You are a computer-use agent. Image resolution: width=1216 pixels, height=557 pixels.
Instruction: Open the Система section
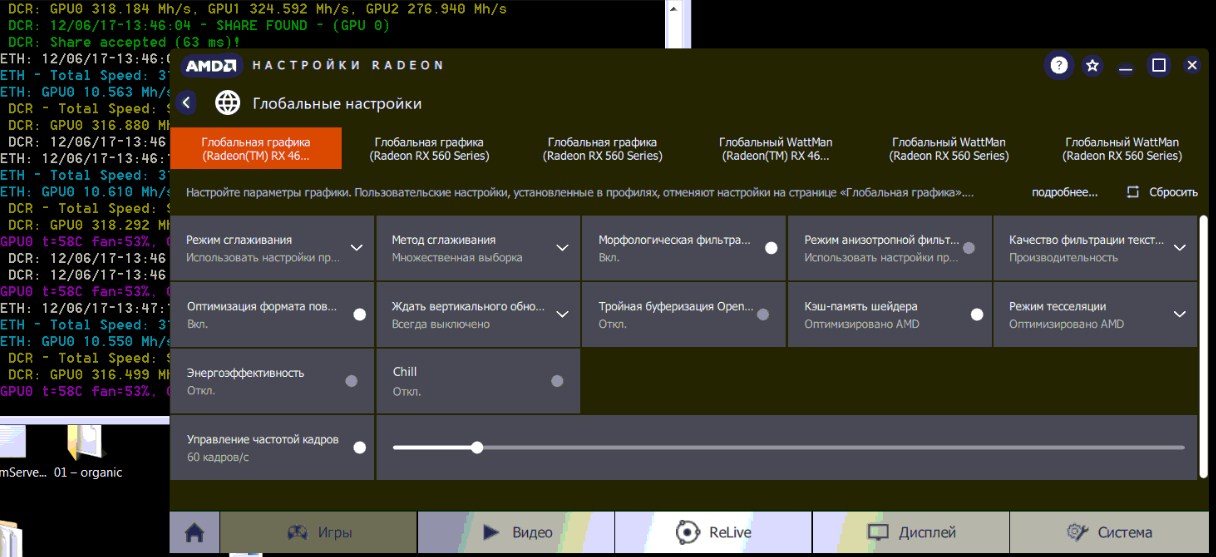click(x=1109, y=532)
